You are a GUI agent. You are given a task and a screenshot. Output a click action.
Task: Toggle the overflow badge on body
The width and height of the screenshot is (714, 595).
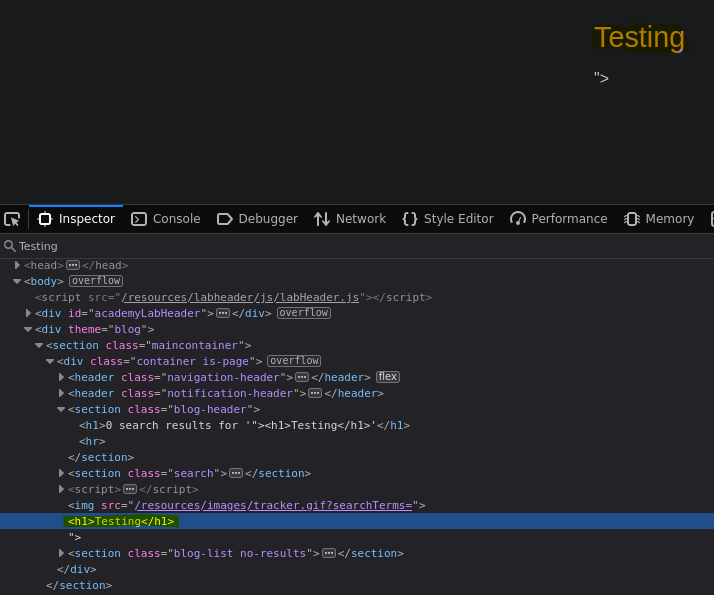[x=96, y=281]
